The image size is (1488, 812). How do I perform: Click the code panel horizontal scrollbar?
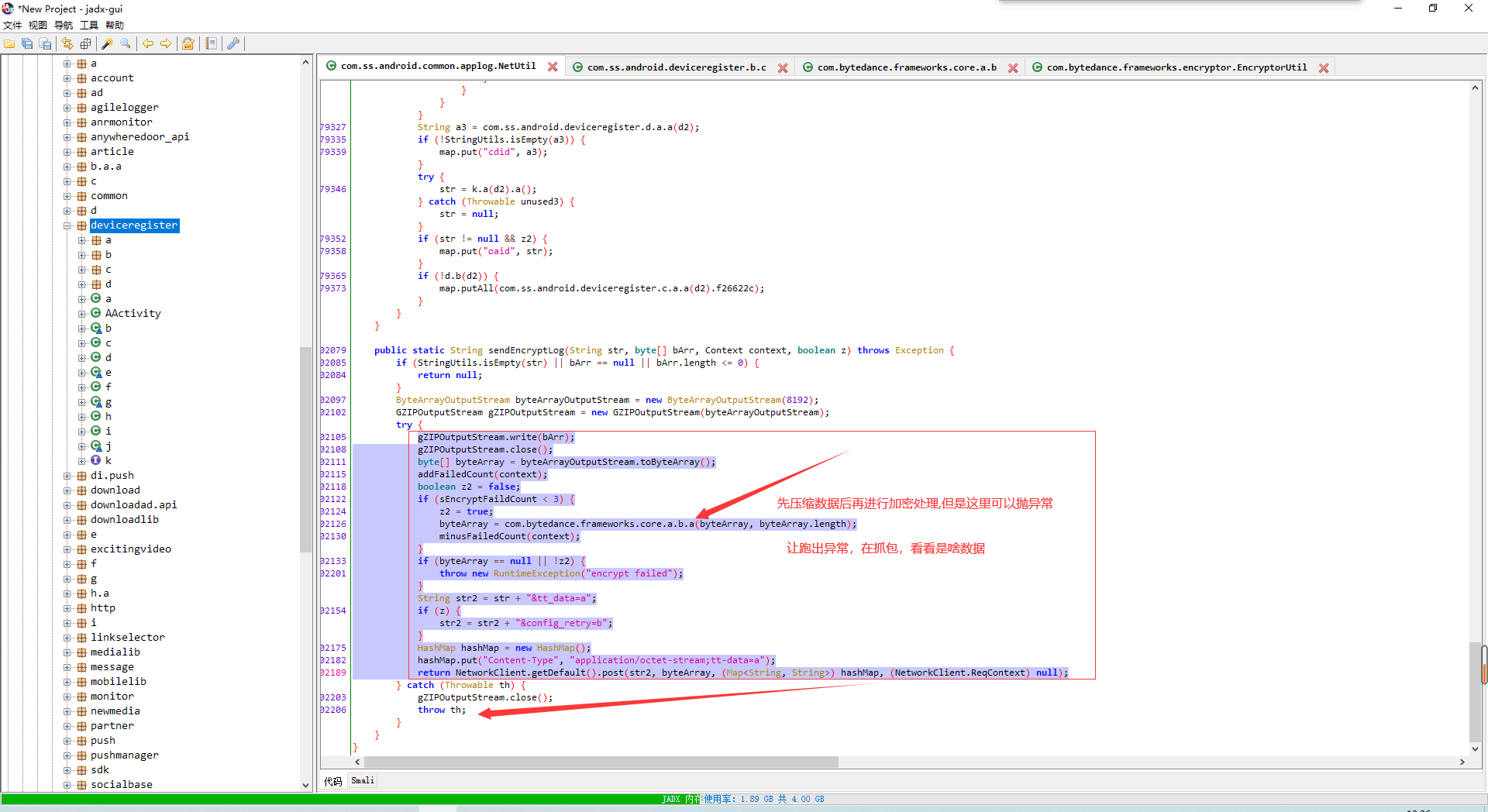601,762
